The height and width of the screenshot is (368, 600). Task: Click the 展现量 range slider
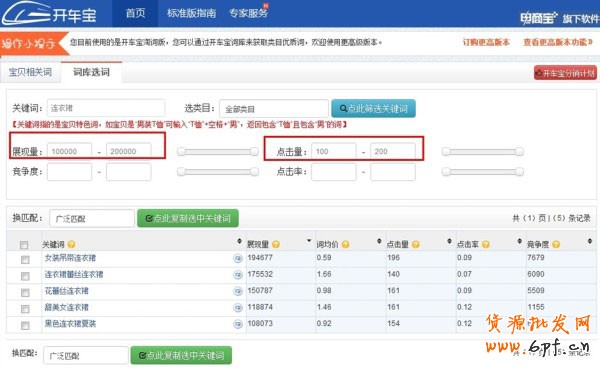click(218, 152)
